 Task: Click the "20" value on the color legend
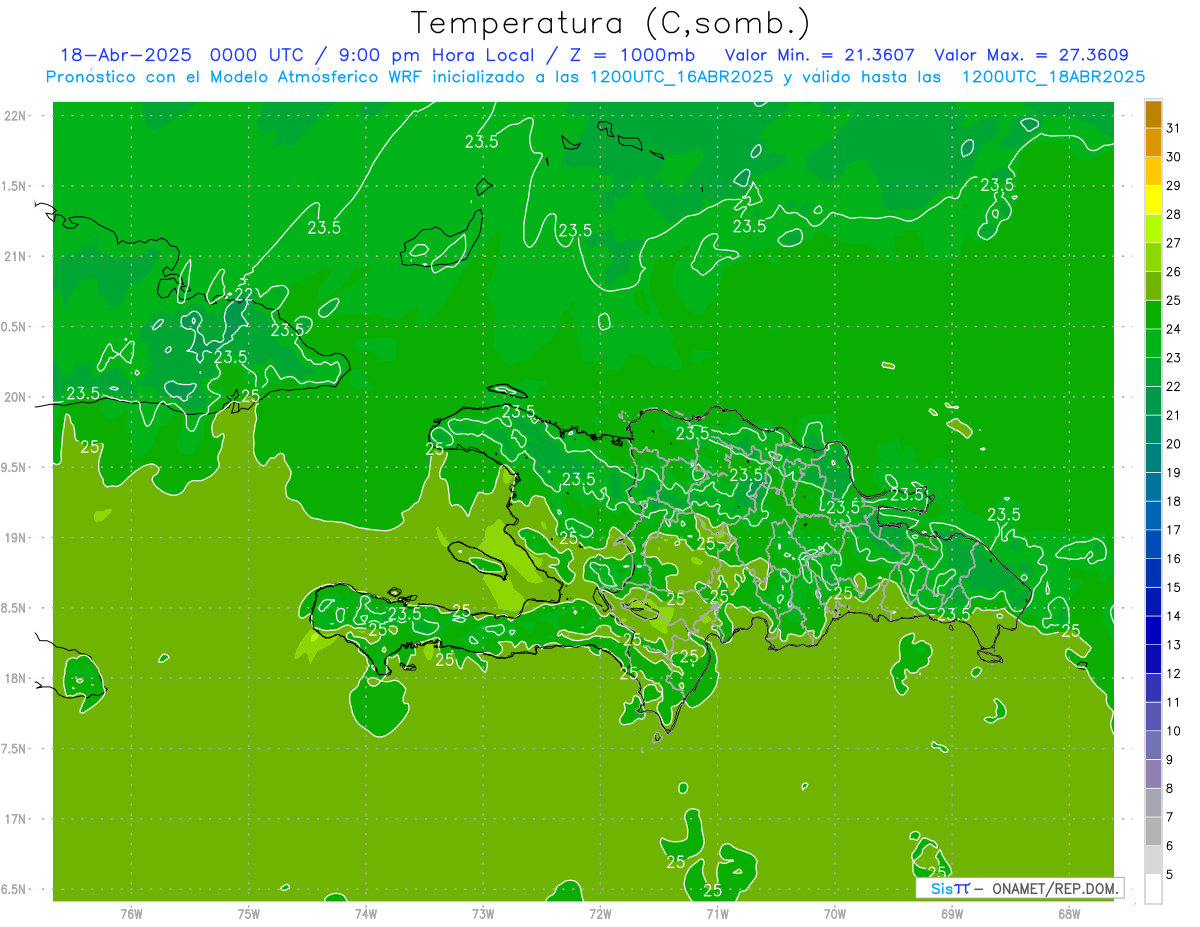coord(1174,444)
